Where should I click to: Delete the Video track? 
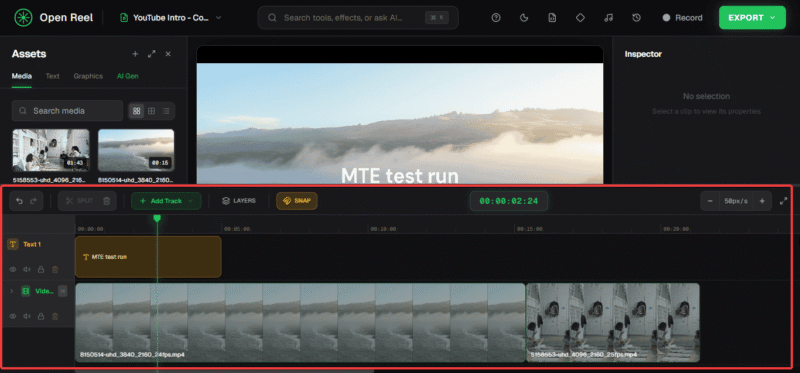pos(55,316)
